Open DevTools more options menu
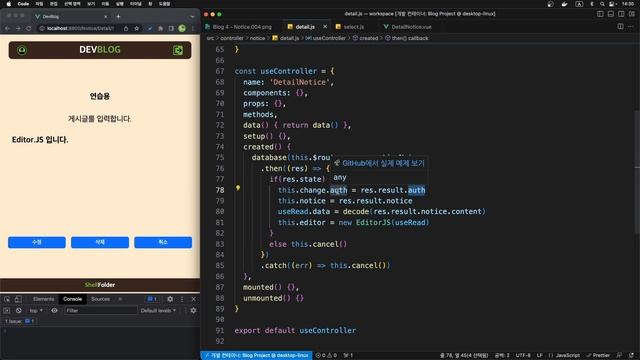This screenshot has width=640, height=360. click(x=182, y=299)
